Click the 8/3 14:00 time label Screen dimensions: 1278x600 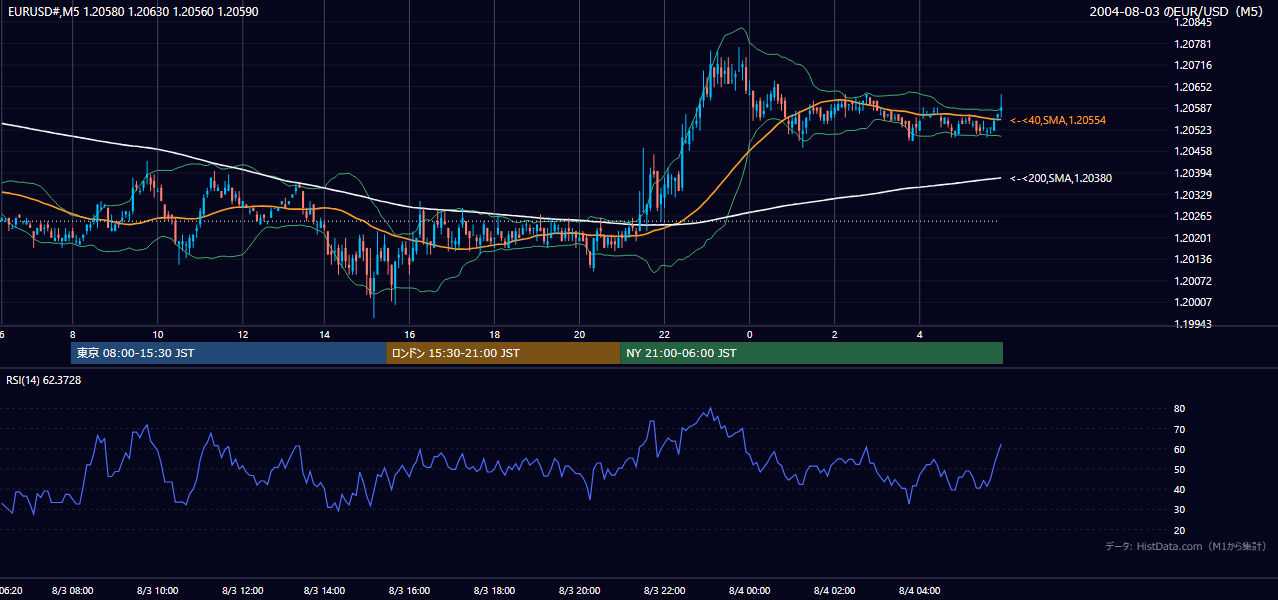point(326,591)
